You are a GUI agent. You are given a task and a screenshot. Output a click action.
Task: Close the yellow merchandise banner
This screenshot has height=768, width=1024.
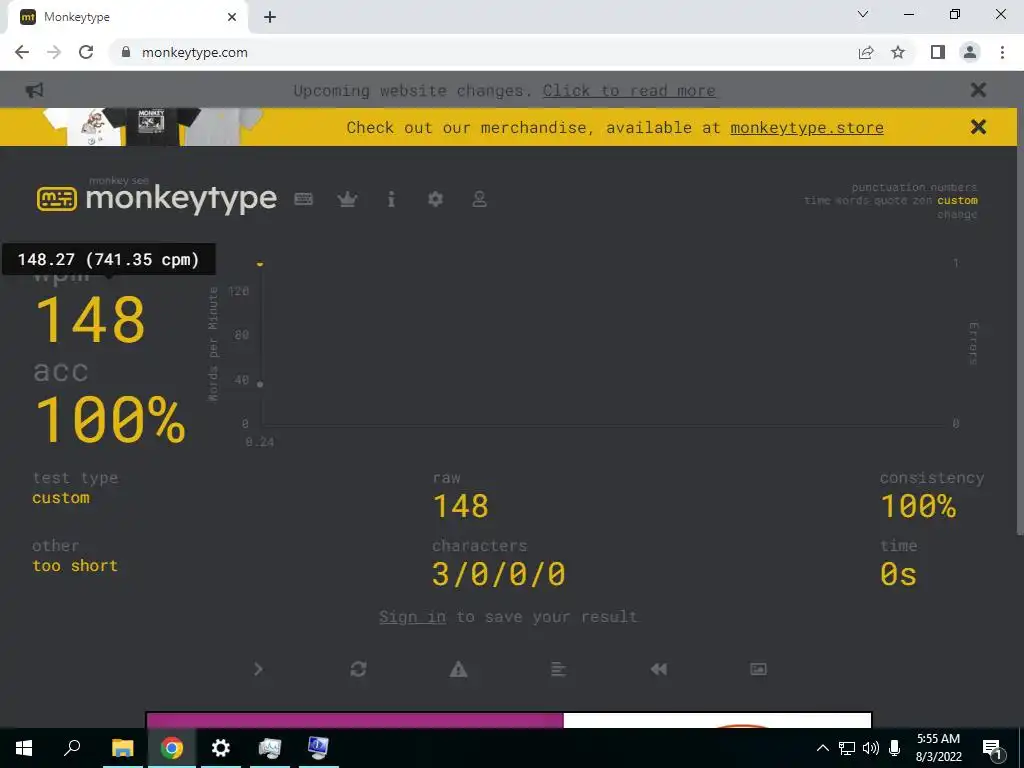pyautogui.click(x=978, y=127)
